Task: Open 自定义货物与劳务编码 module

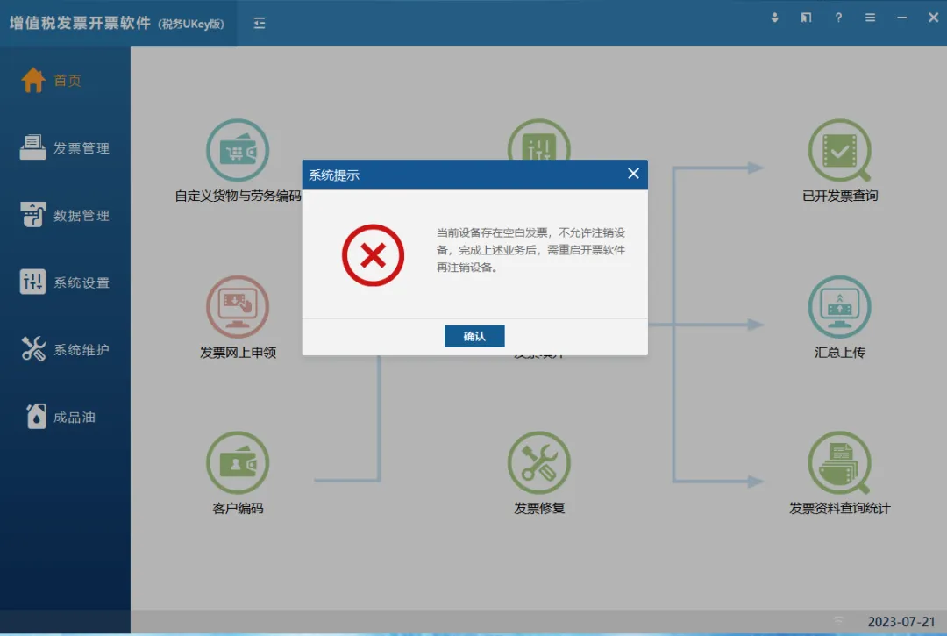Action: pyautogui.click(x=238, y=148)
